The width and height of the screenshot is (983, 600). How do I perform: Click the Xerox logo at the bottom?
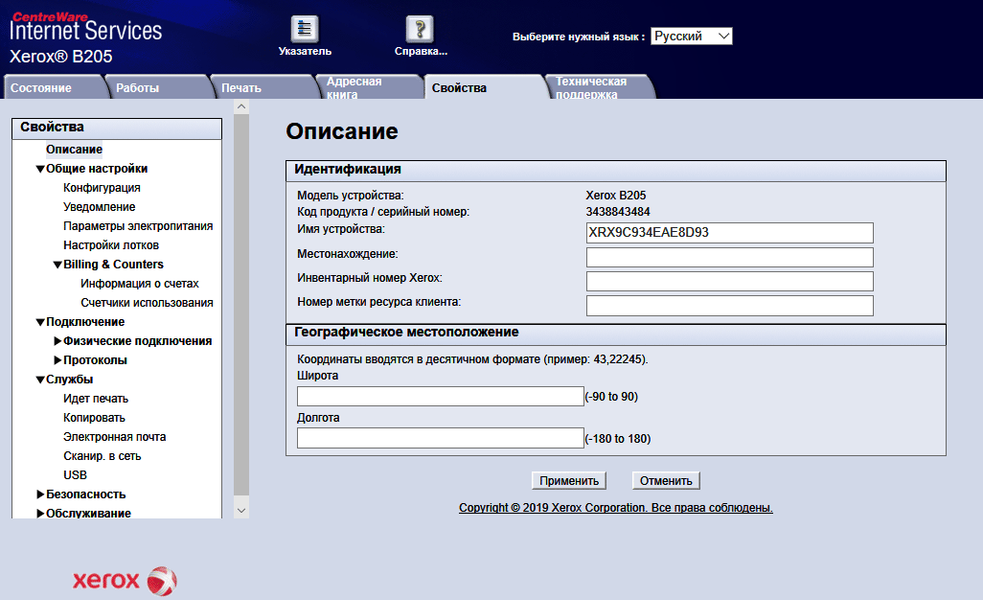125,581
